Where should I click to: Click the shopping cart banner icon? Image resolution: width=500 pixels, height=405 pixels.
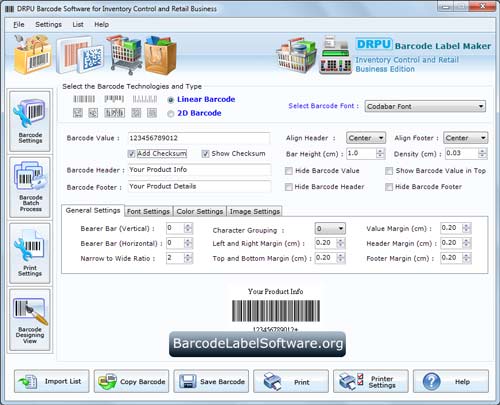124,54
